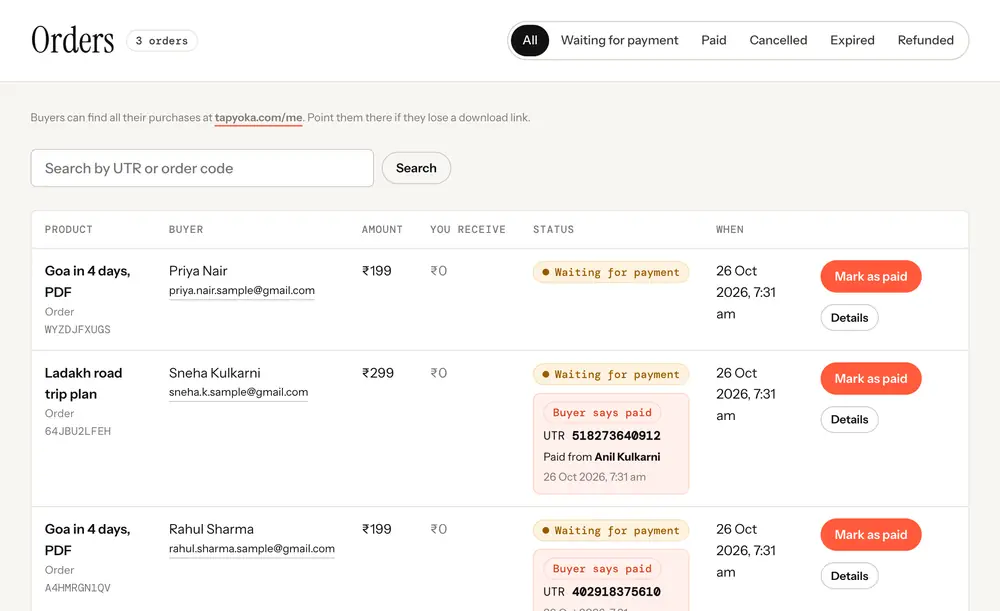This screenshot has height=611, width=1000.
Task: Click the PRODUCT column header
Action: [68, 230]
